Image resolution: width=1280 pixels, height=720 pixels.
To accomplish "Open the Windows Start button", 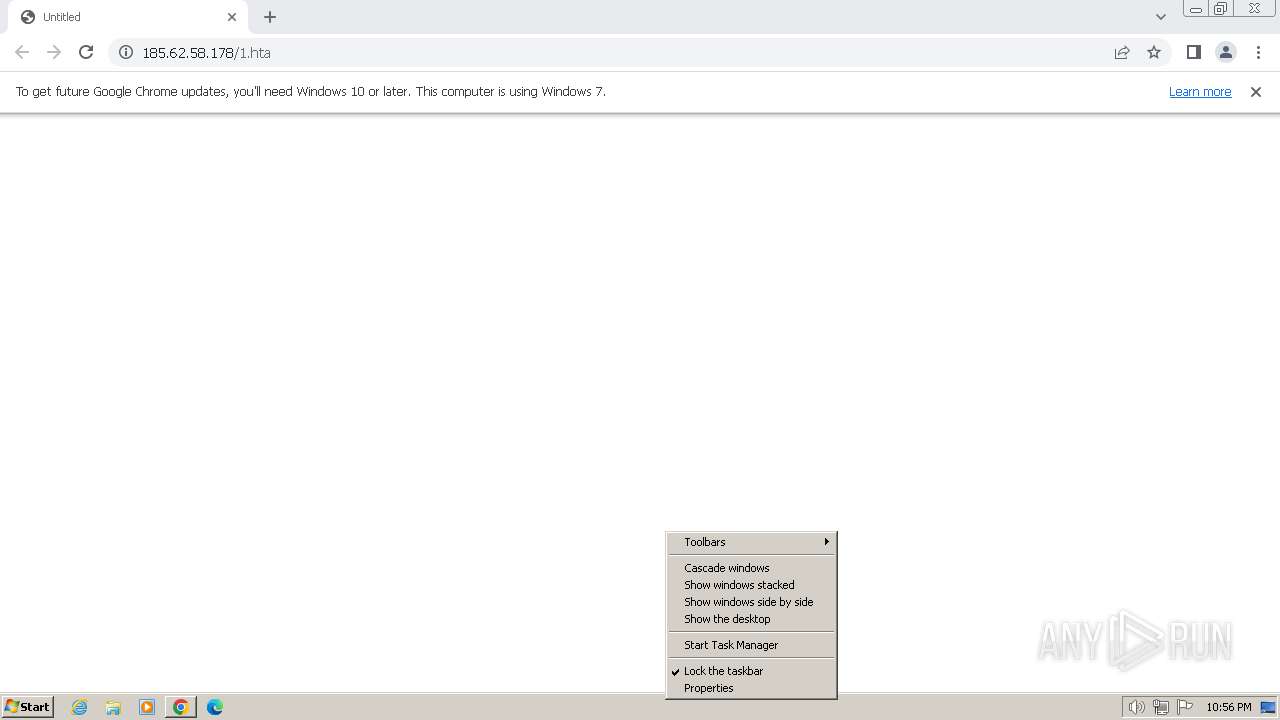I will tap(27, 707).
